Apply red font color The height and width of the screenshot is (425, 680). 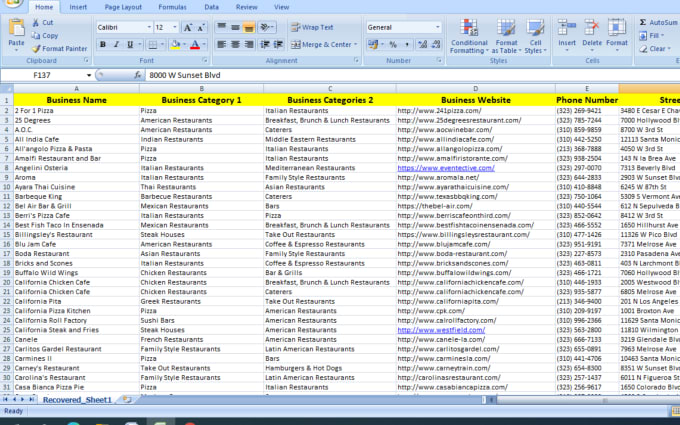click(x=195, y=44)
